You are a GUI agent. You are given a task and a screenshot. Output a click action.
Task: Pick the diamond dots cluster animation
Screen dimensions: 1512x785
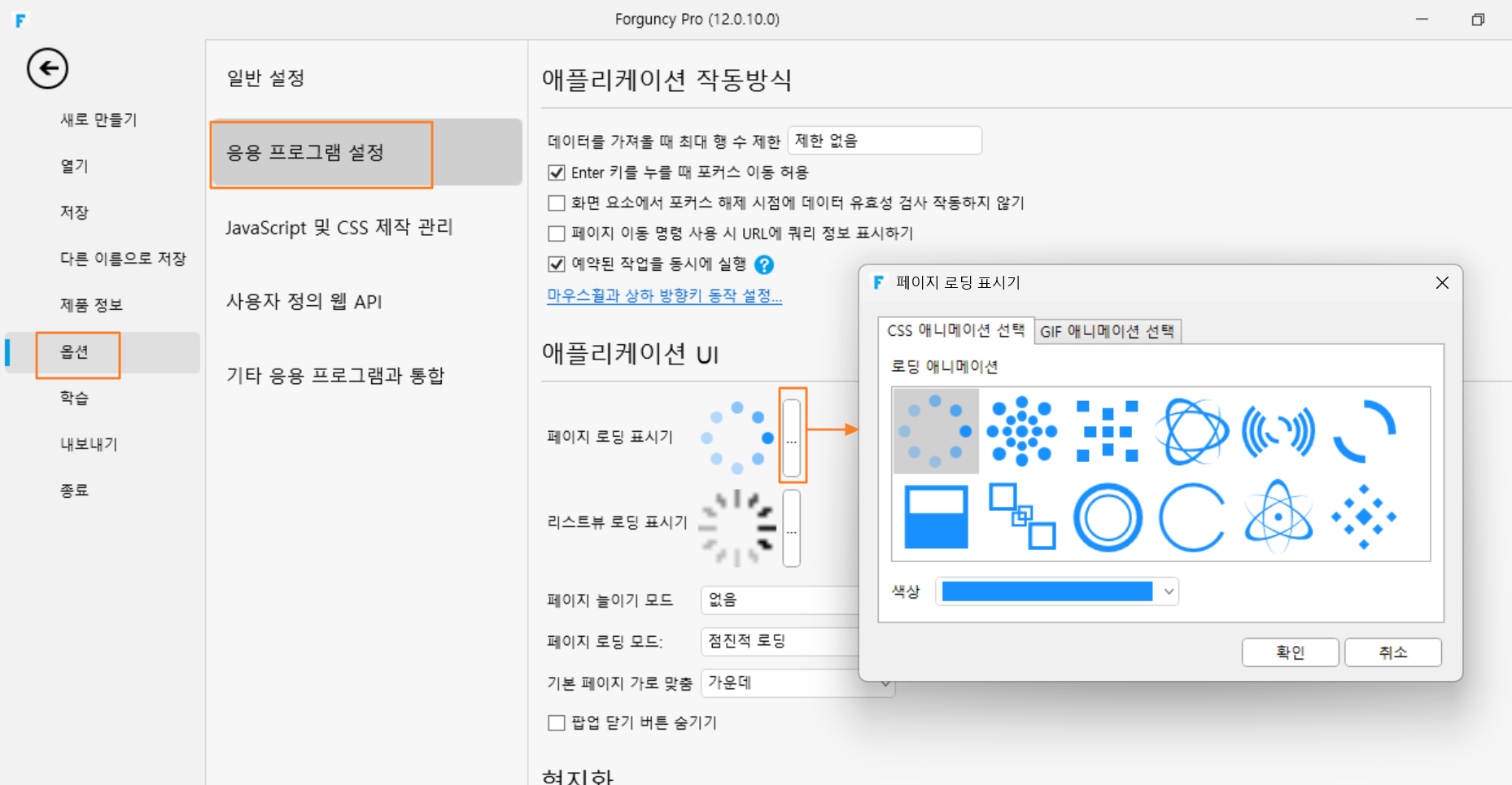(x=1364, y=517)
